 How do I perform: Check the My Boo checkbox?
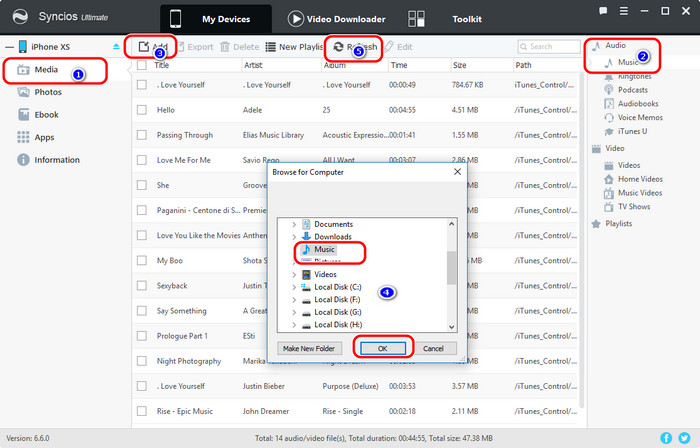142,260
